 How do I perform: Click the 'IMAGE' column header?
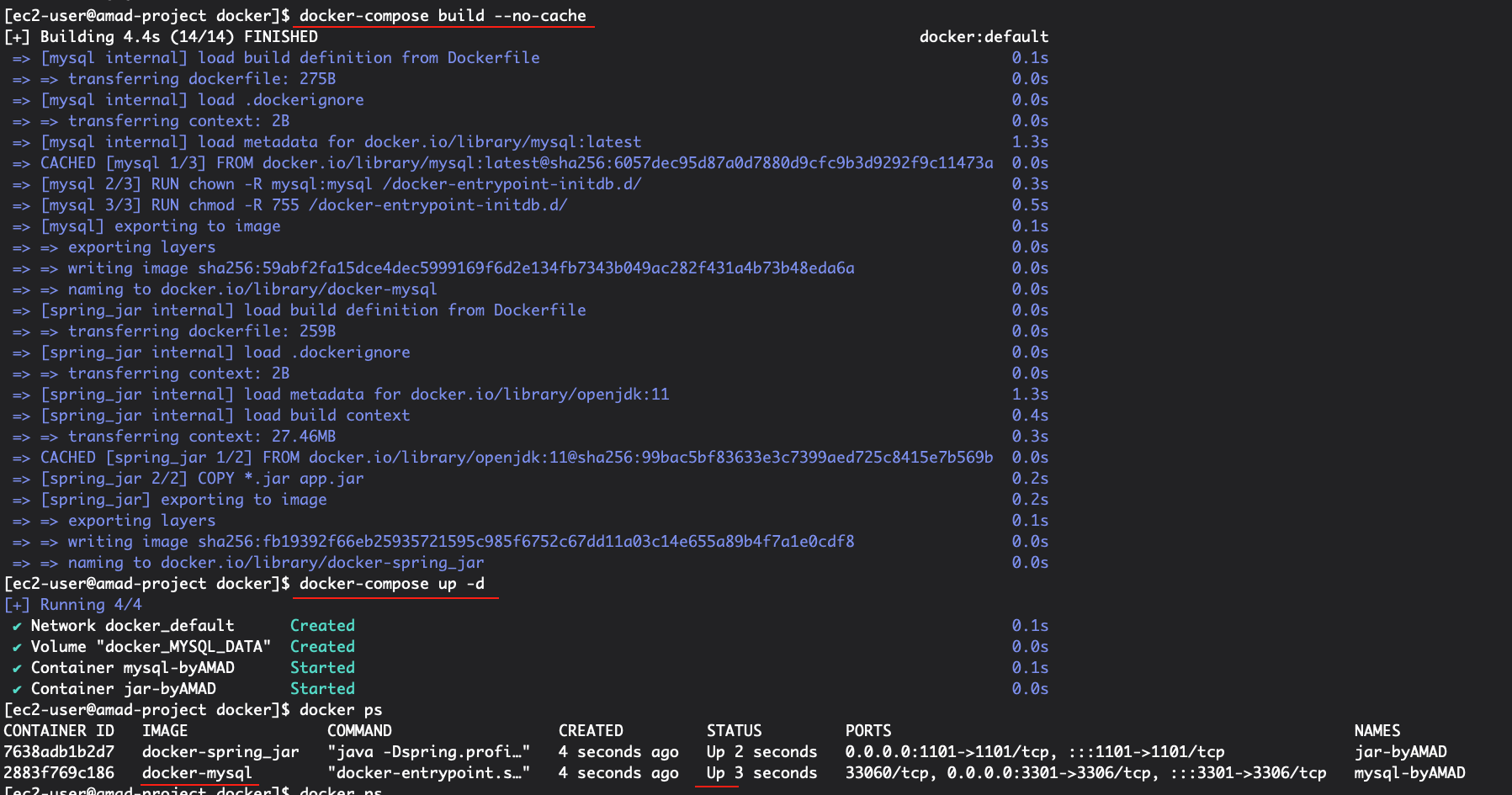(165, 730)
